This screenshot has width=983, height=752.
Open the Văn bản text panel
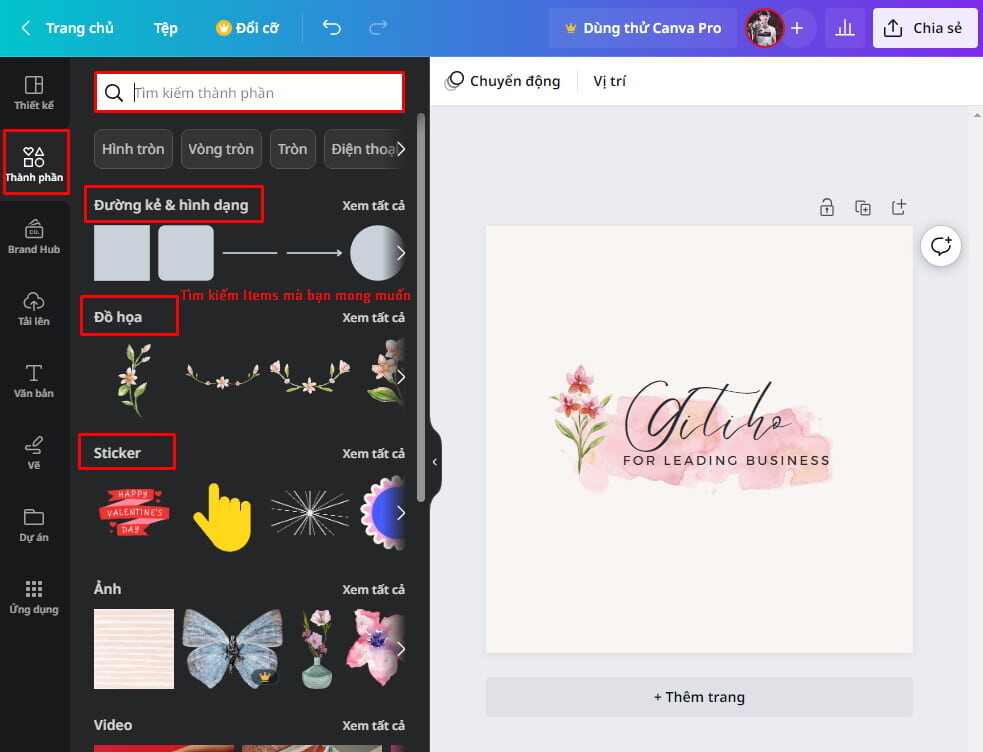[x=34, y=380]
